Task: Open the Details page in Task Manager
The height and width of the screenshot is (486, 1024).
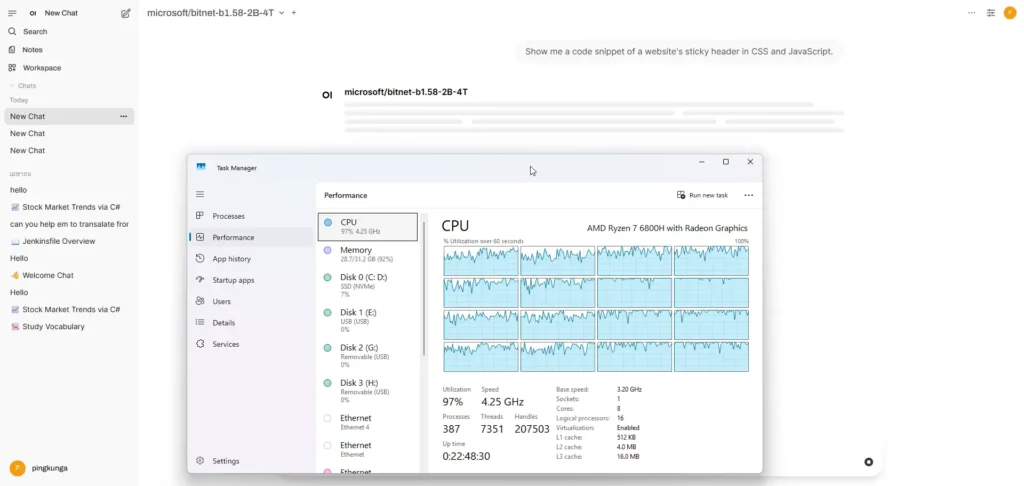Action: pos(251,323)
